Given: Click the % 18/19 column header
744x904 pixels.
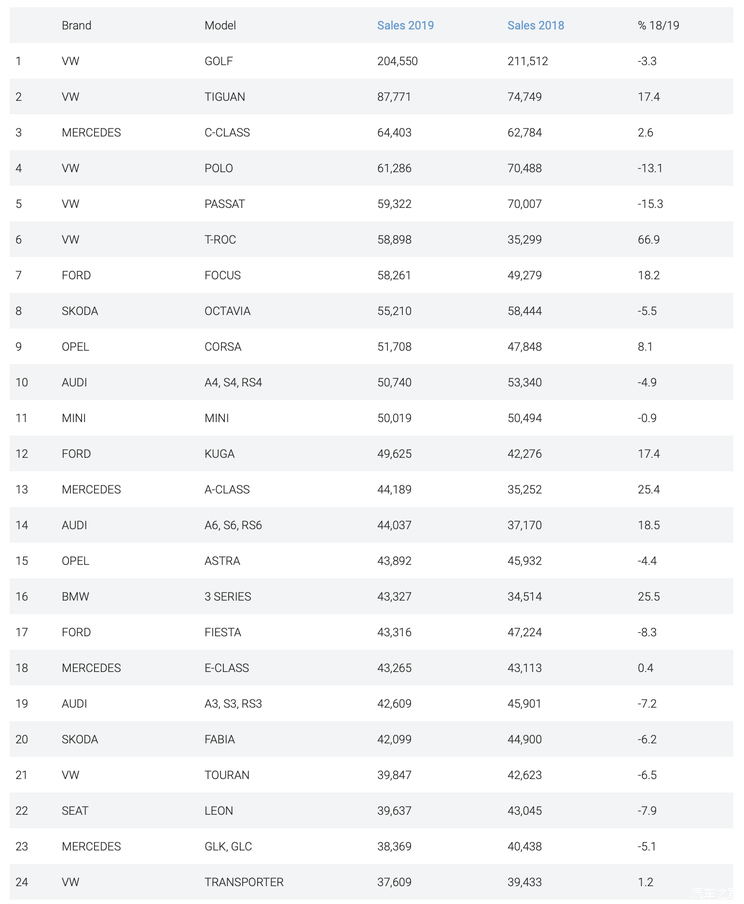Looking at the screenshot, I should 658,25.
